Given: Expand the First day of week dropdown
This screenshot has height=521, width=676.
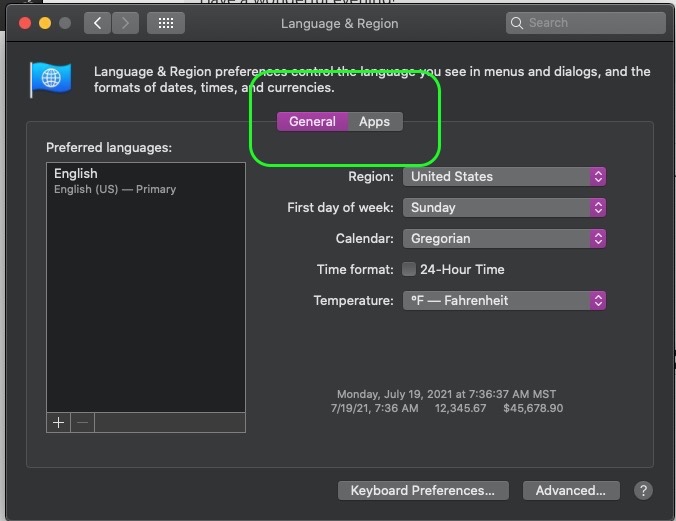Looking at the screenshot, I should [x=504, y=207].
